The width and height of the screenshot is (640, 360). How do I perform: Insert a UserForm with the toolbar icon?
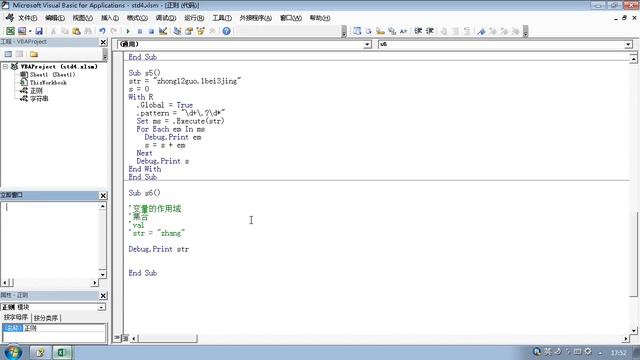pos(22,31)
